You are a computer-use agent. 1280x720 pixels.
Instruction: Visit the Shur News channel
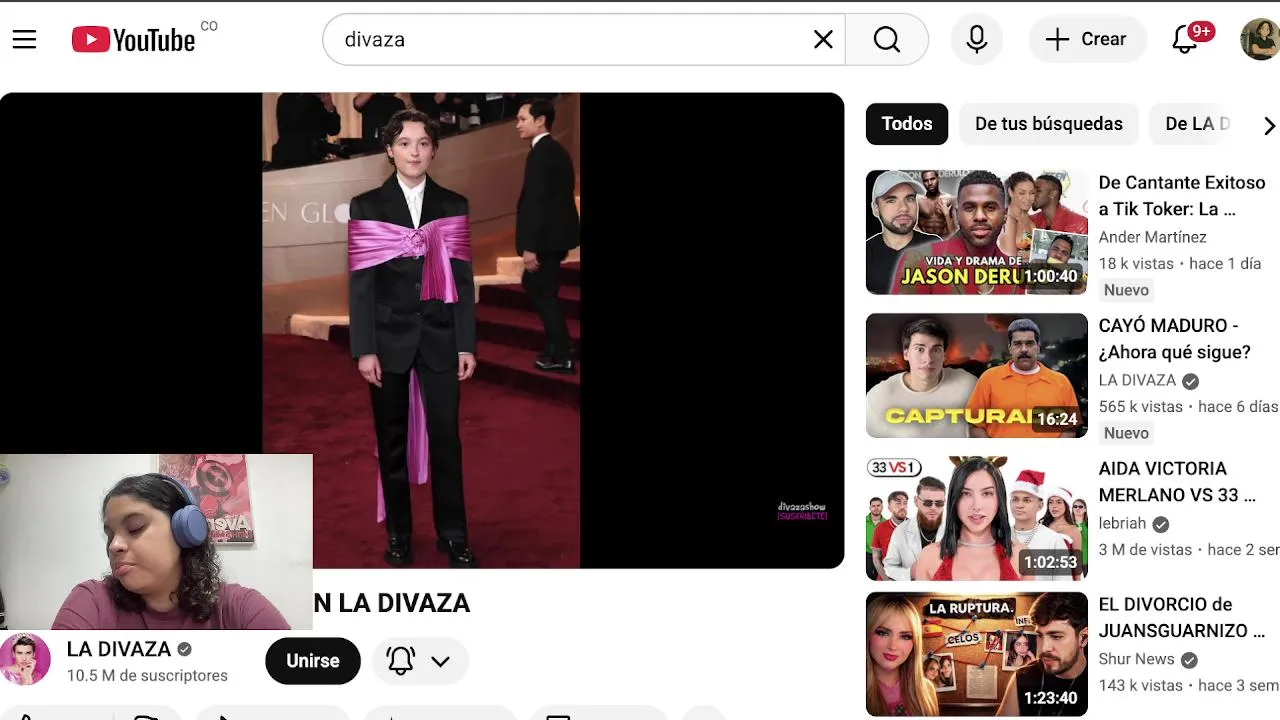1136,659
